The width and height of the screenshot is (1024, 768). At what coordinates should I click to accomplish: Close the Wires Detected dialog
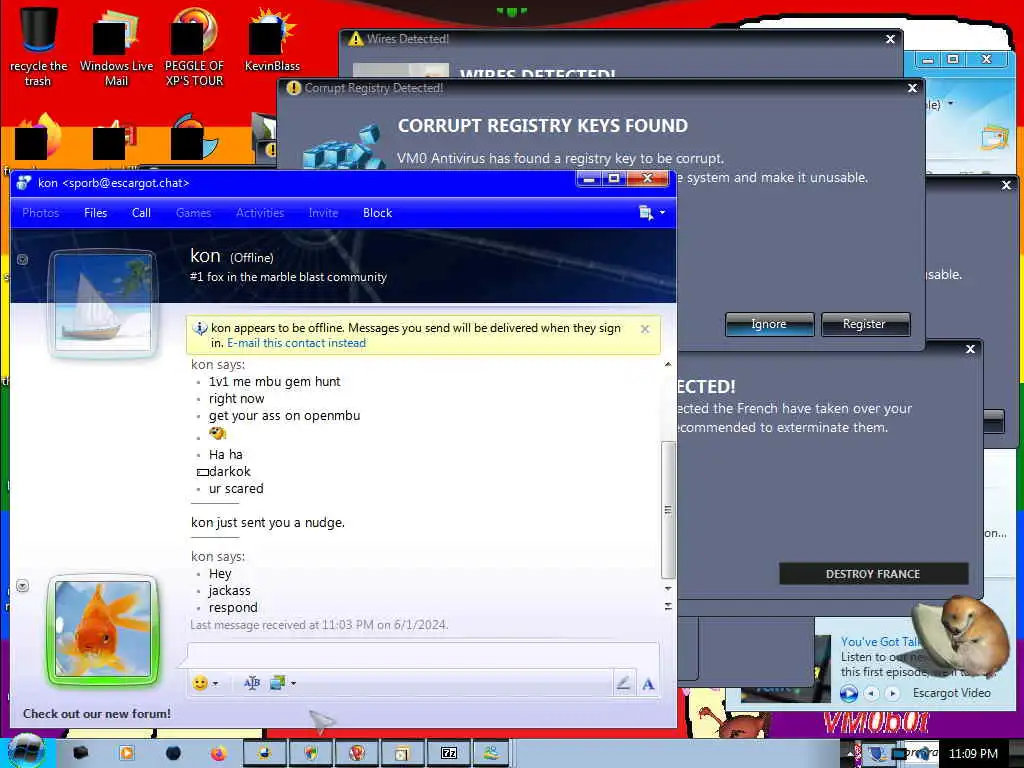point(890,39)
